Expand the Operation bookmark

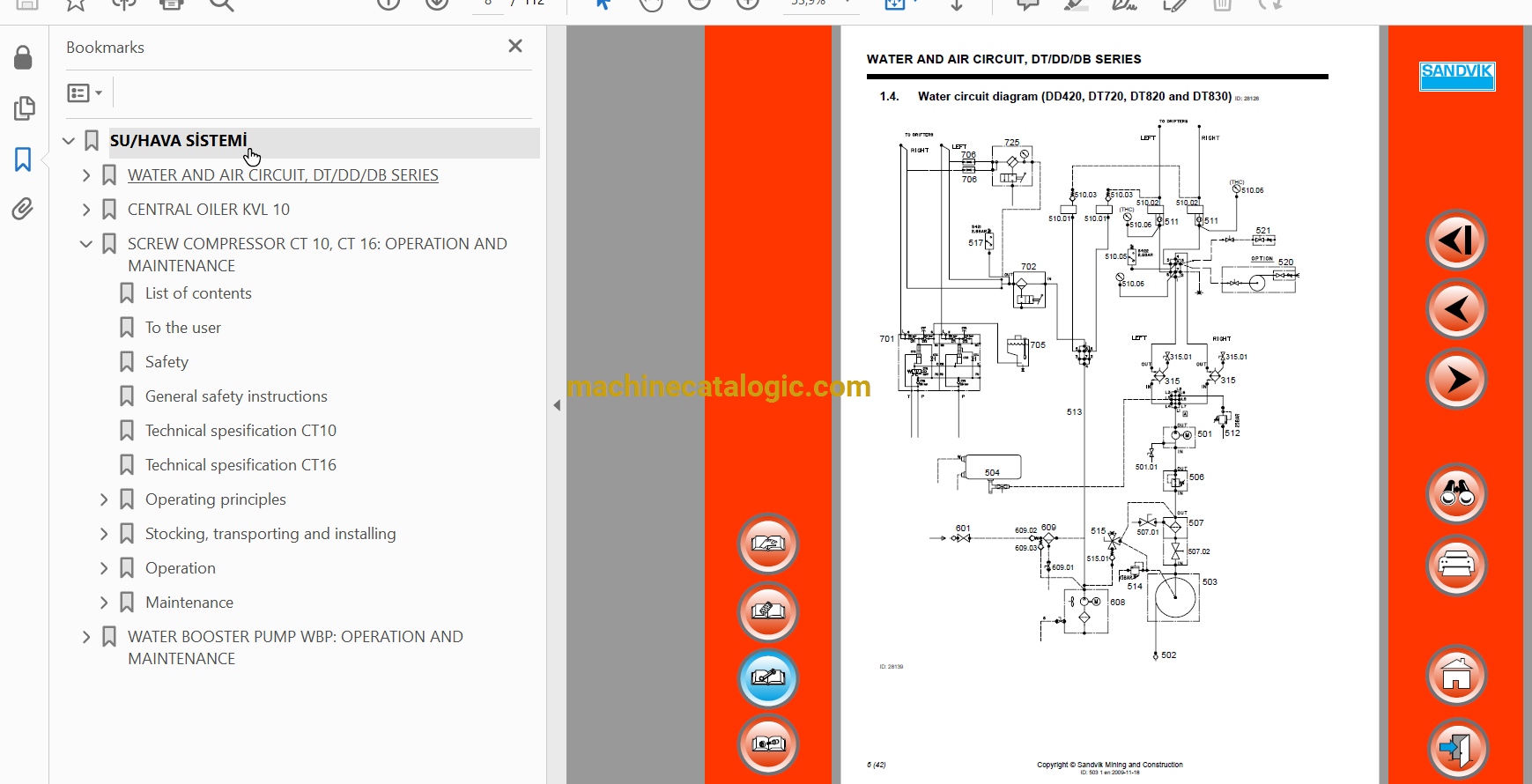point(104,568)
